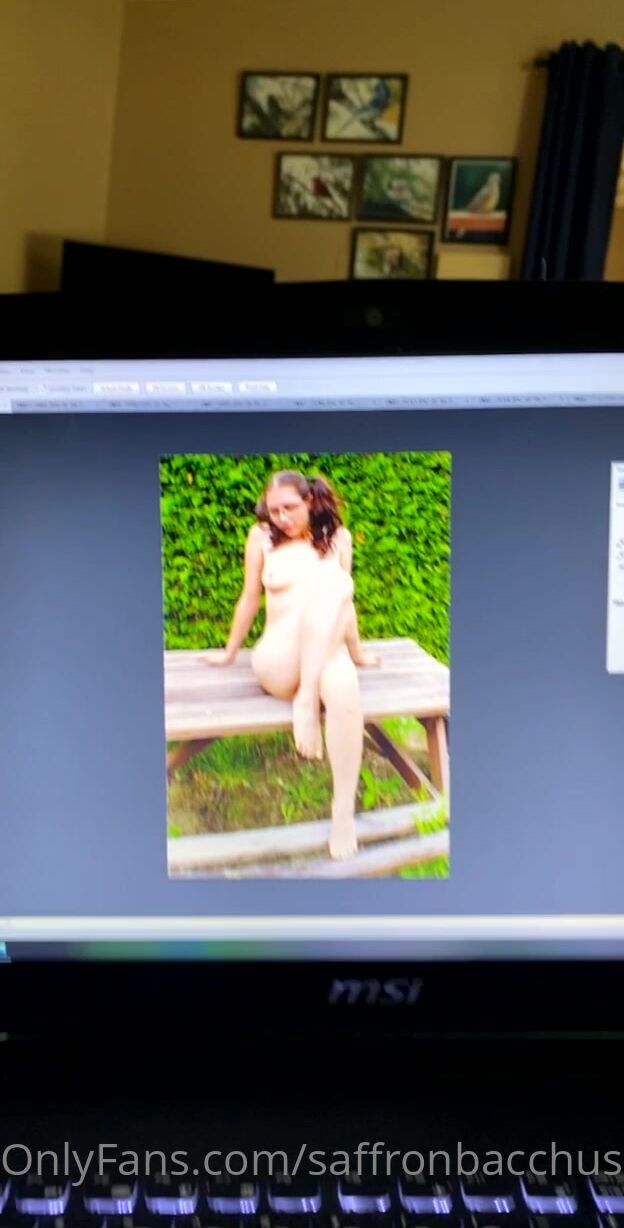Click the Print Size button
This screenshot has height=1228, width=624.
tap(257, 387)
